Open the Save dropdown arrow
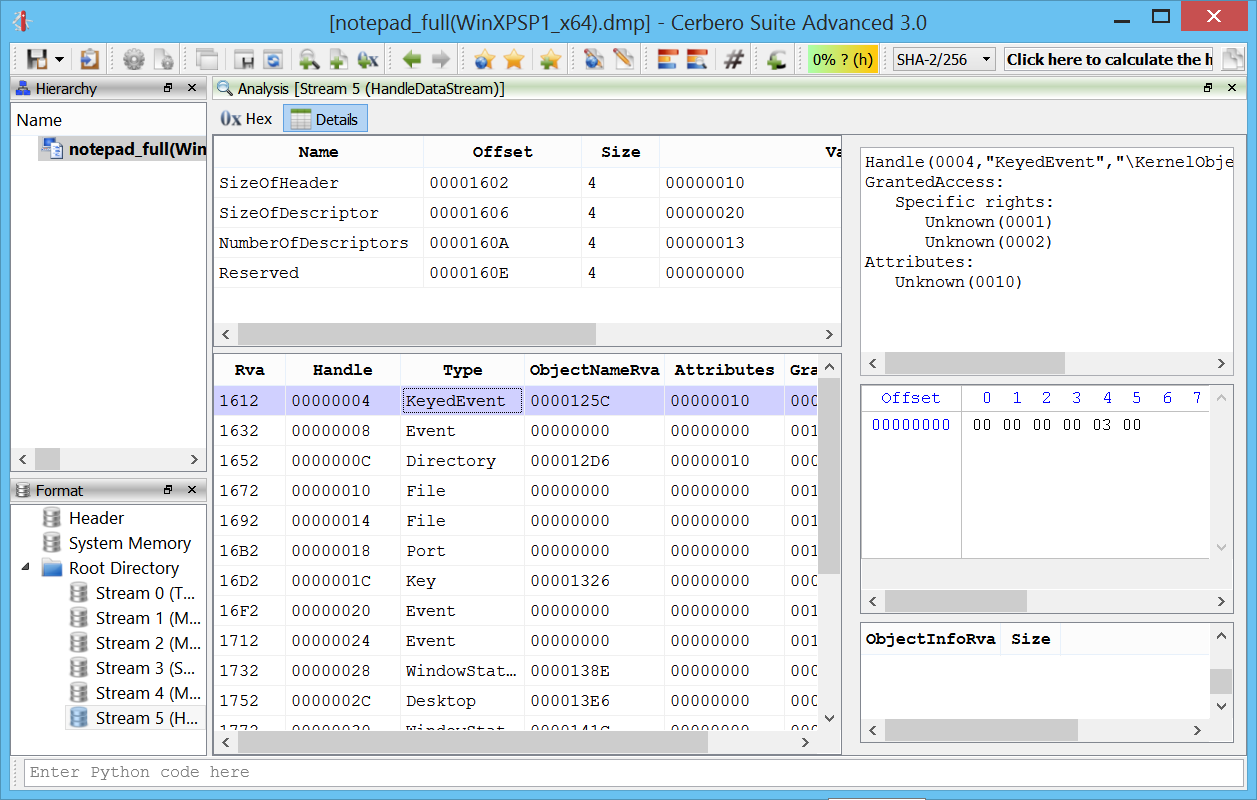The image size is (1257, 800). coord(60,60)
